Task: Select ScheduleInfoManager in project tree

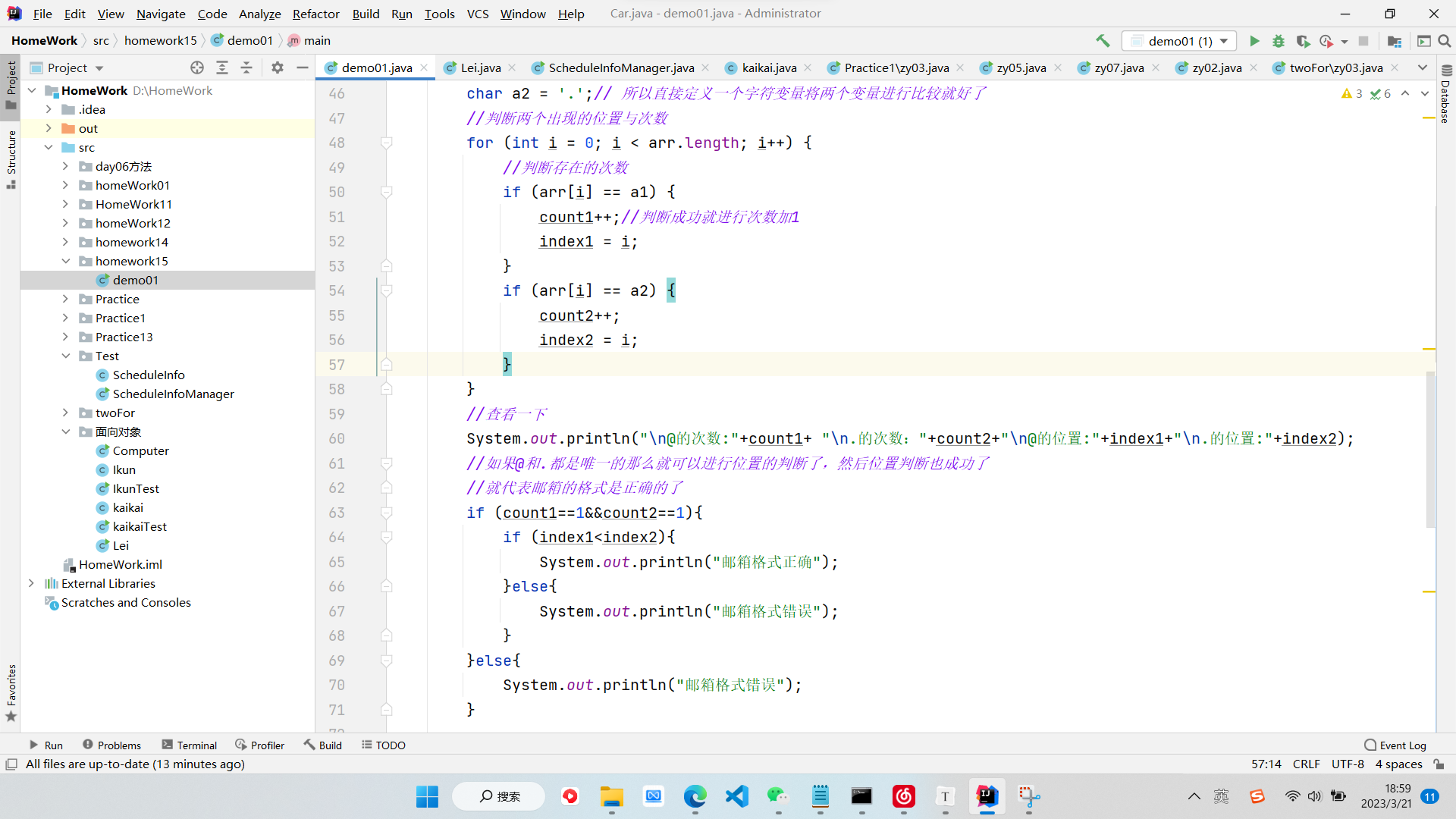Action: (173, 394)
